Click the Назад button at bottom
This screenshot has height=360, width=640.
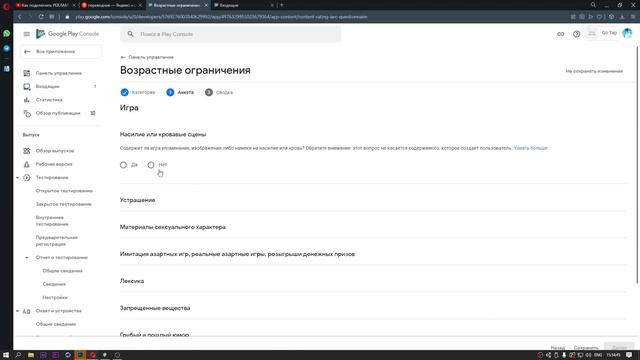tap(558, 348)
